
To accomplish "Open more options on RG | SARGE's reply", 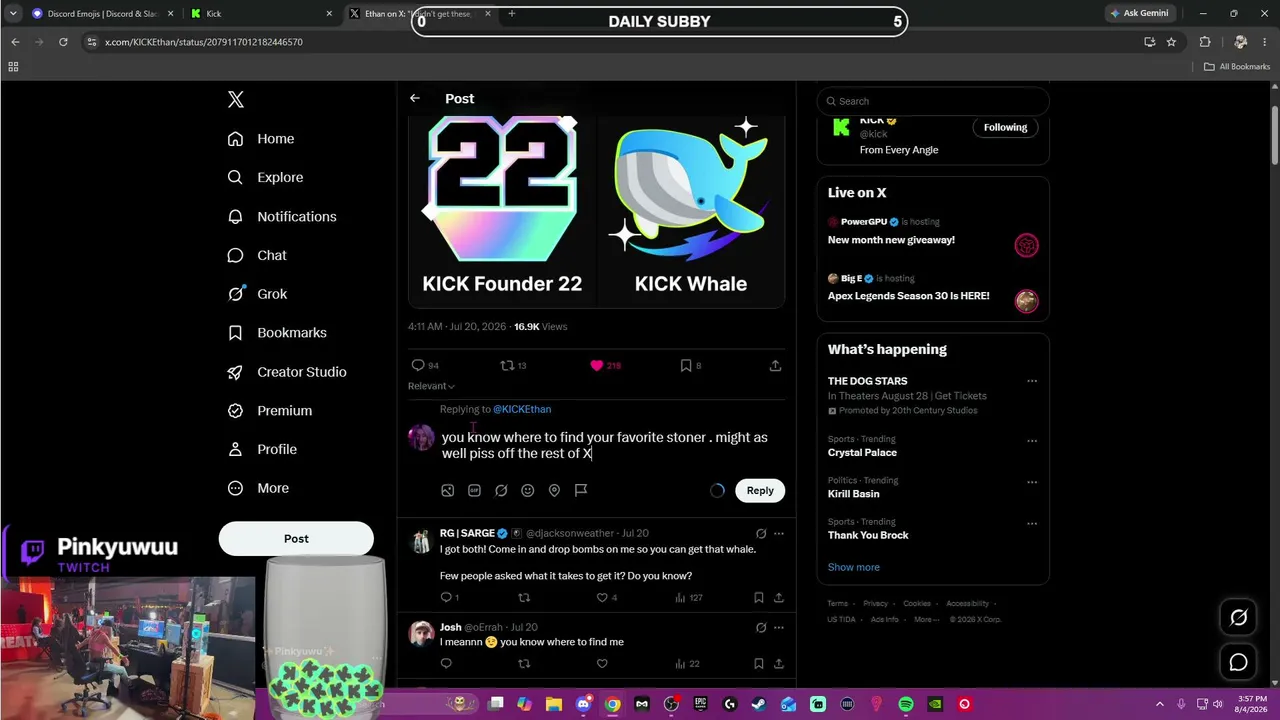I will (x=779, y=534).
